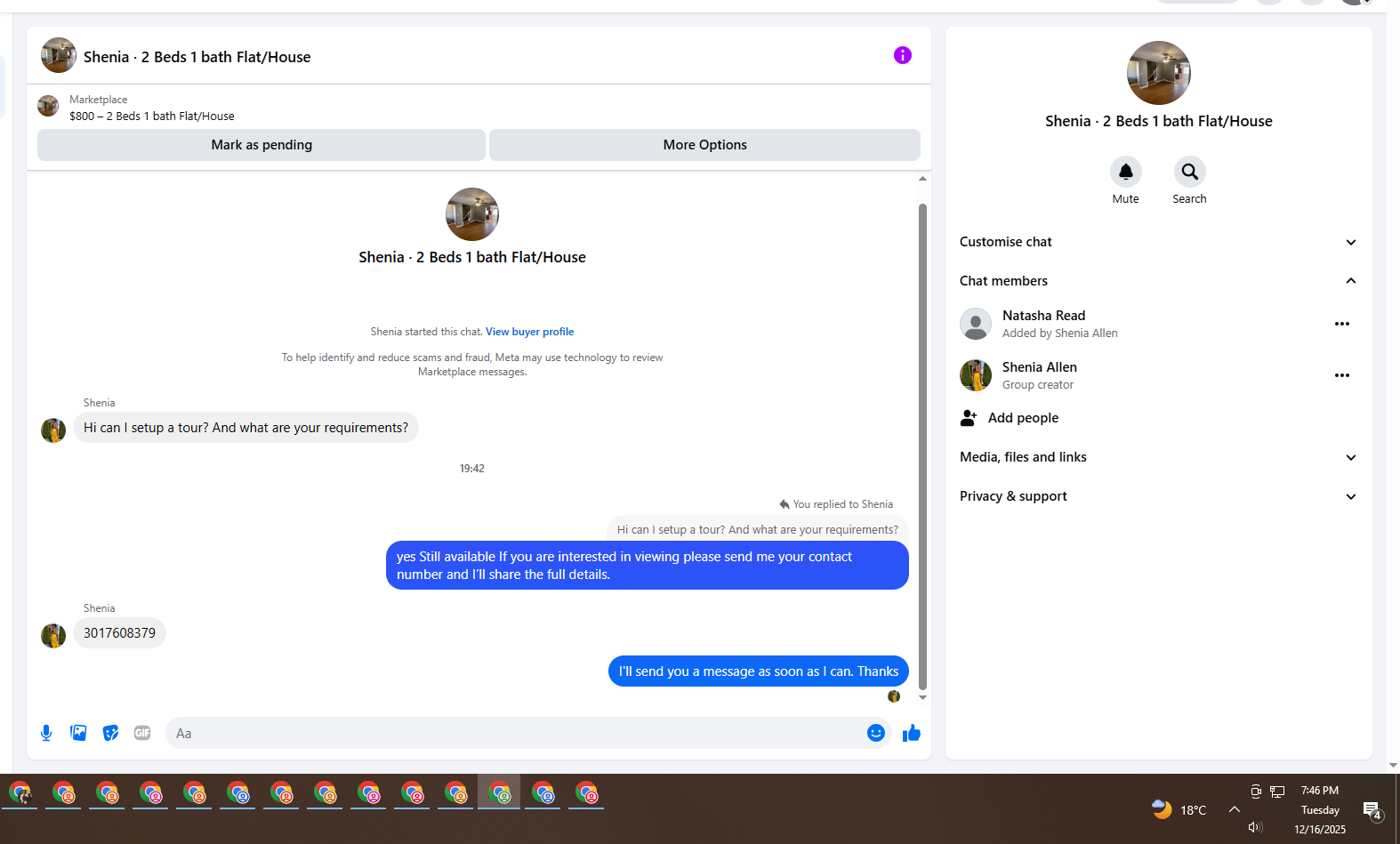Open More Options for listing

point(704,145)
